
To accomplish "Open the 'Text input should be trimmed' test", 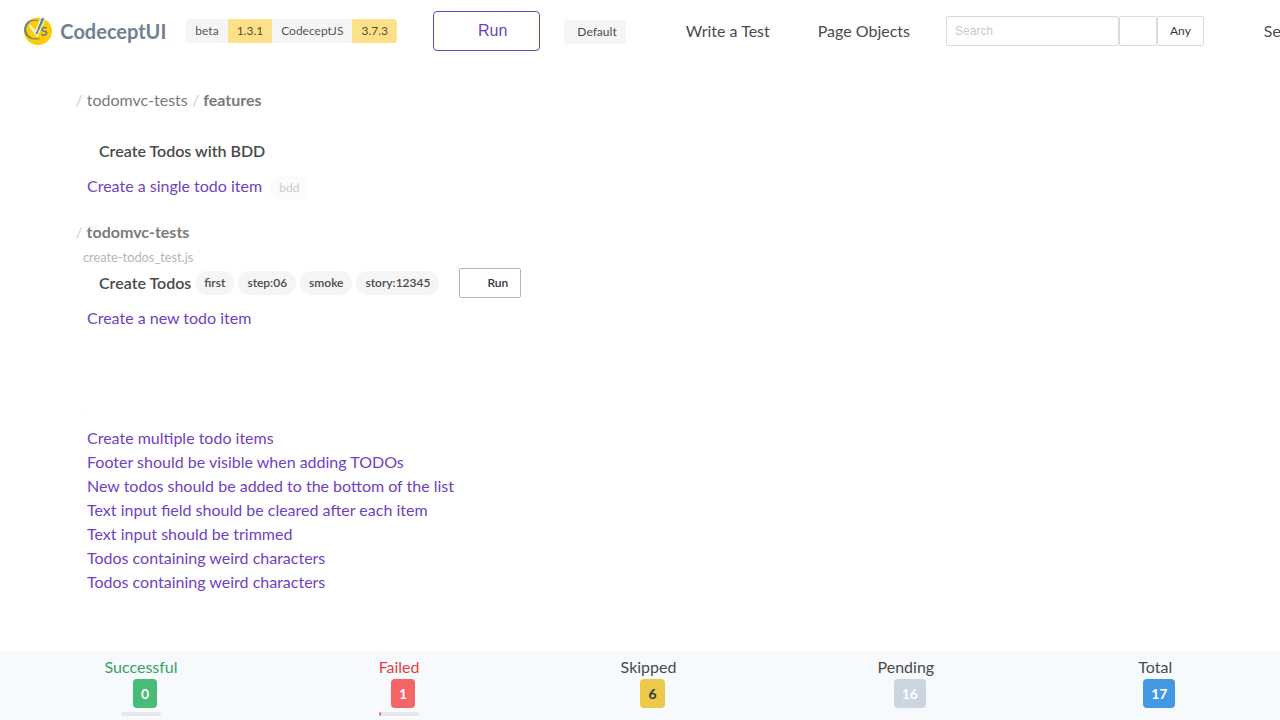I will (x=189, y=534).
